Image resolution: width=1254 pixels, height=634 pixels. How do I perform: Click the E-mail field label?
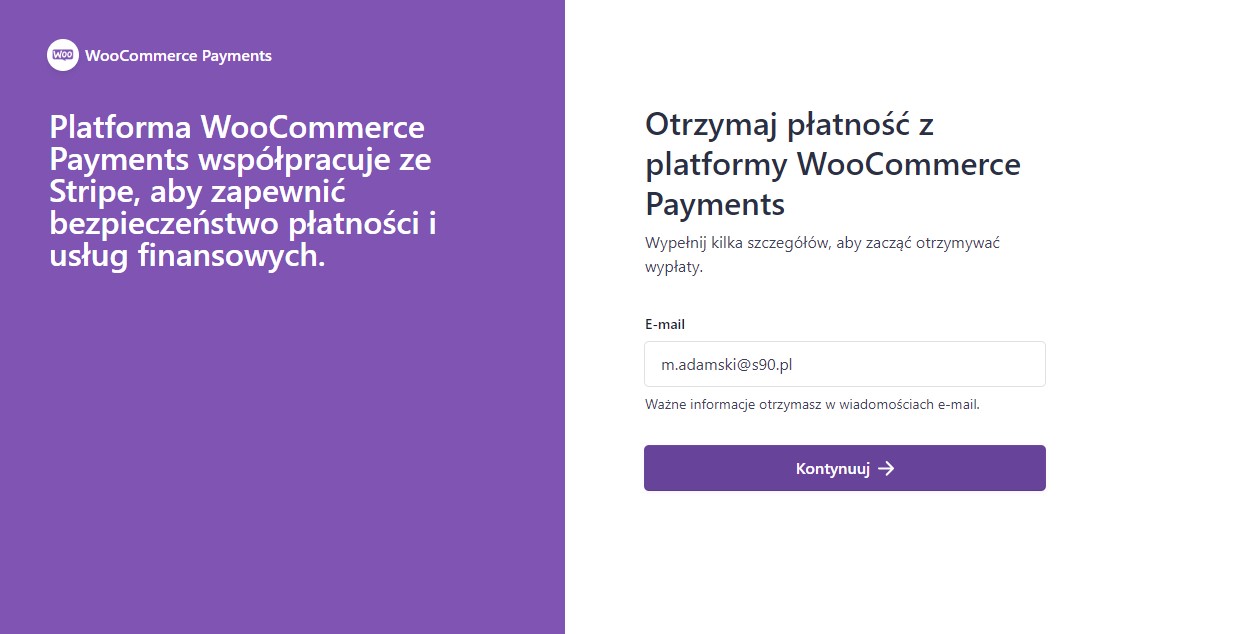click(665, 324)
